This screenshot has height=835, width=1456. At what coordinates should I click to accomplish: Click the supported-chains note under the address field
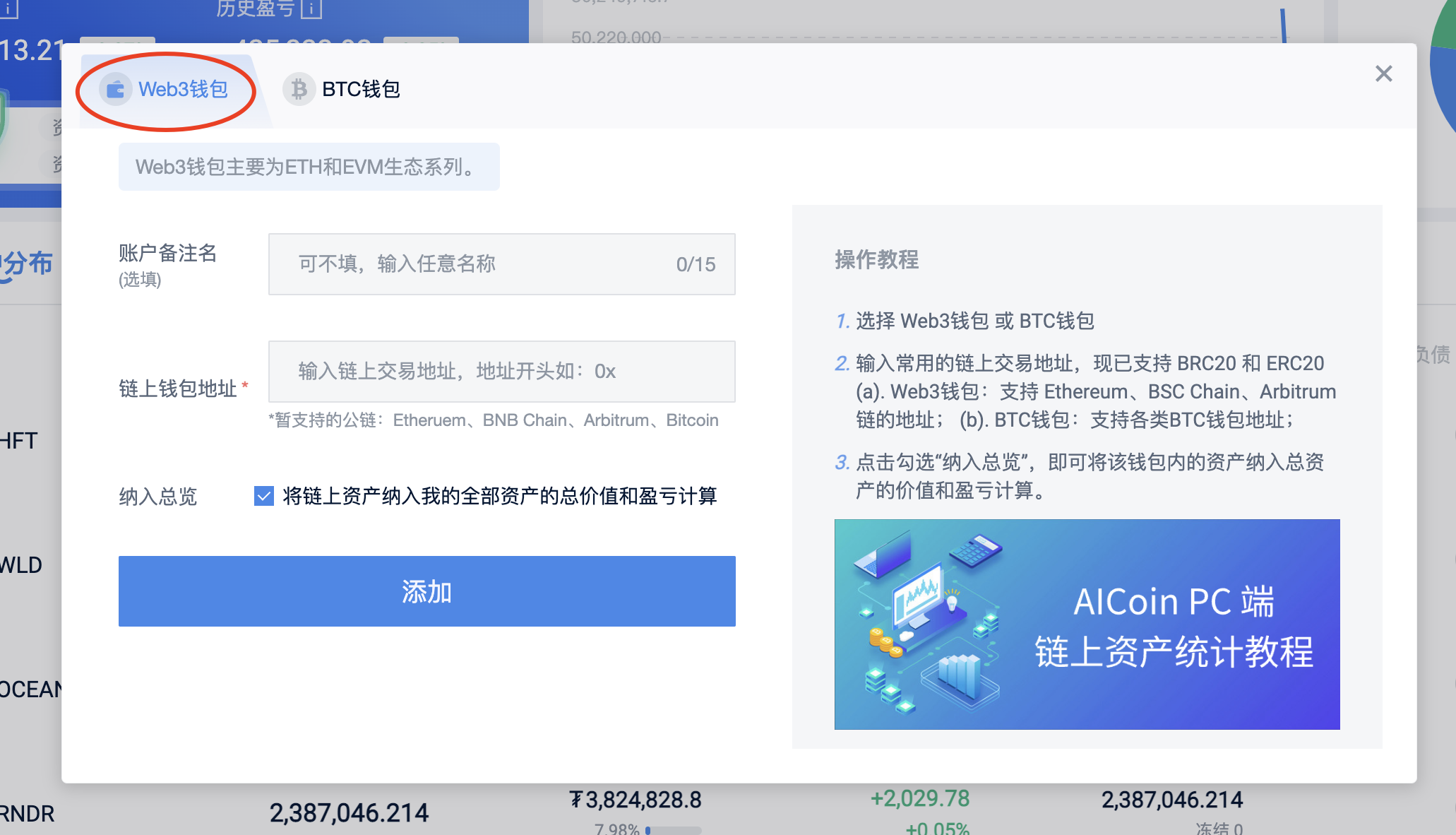tap(493, 420)
